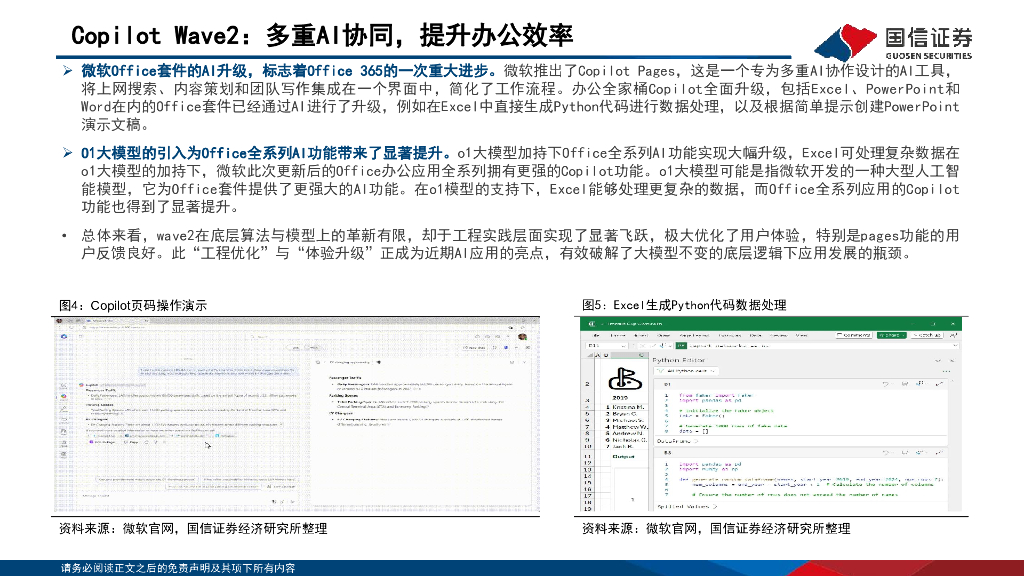Image resolution: width=1024 pixels, height=576 pixels.
Task: Click the Copilot logo in the Copilot screenshot
Action: (64, 336)
